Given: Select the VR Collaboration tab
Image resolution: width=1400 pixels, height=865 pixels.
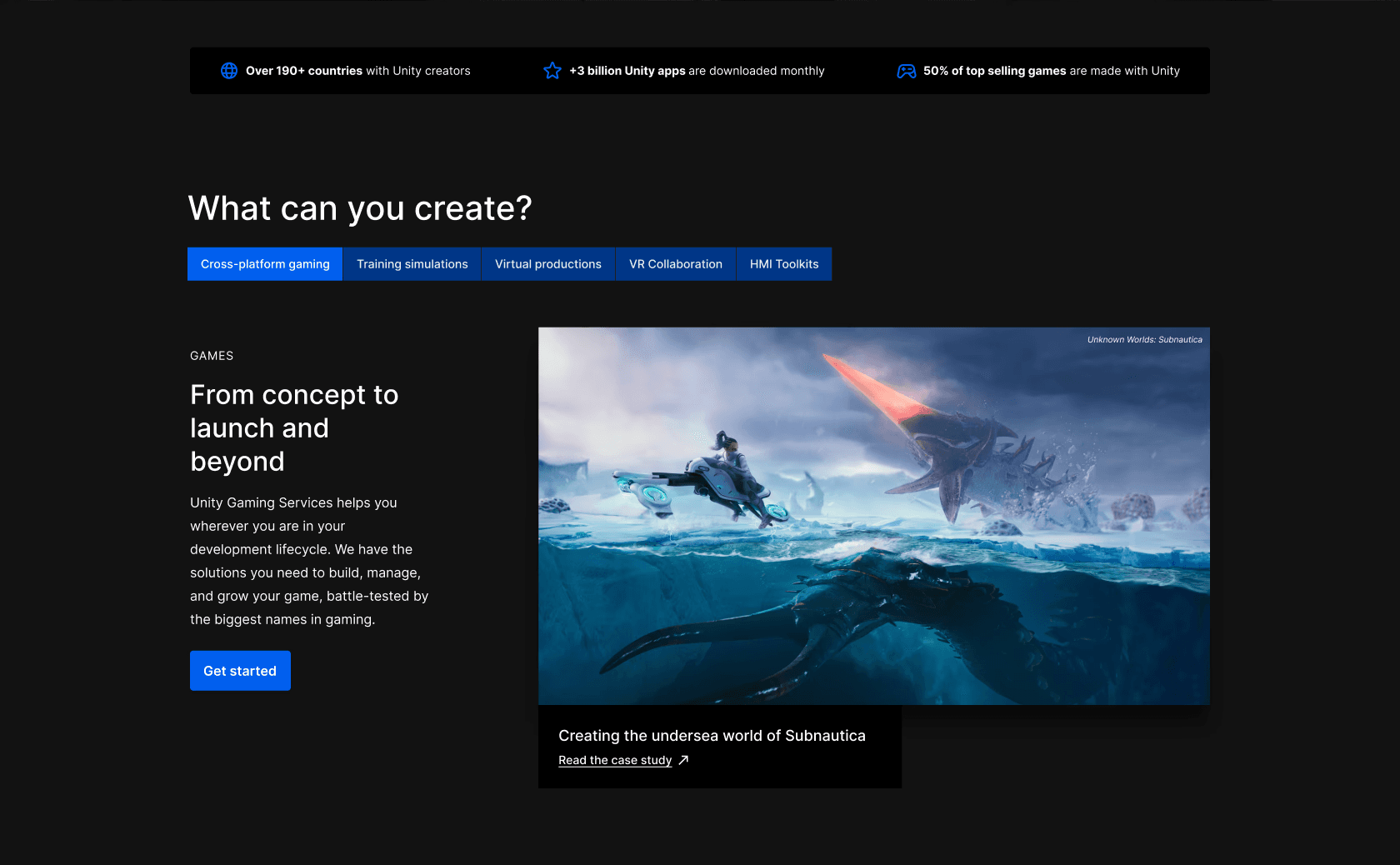Looking at the screenshot, I should pos(675,263).
